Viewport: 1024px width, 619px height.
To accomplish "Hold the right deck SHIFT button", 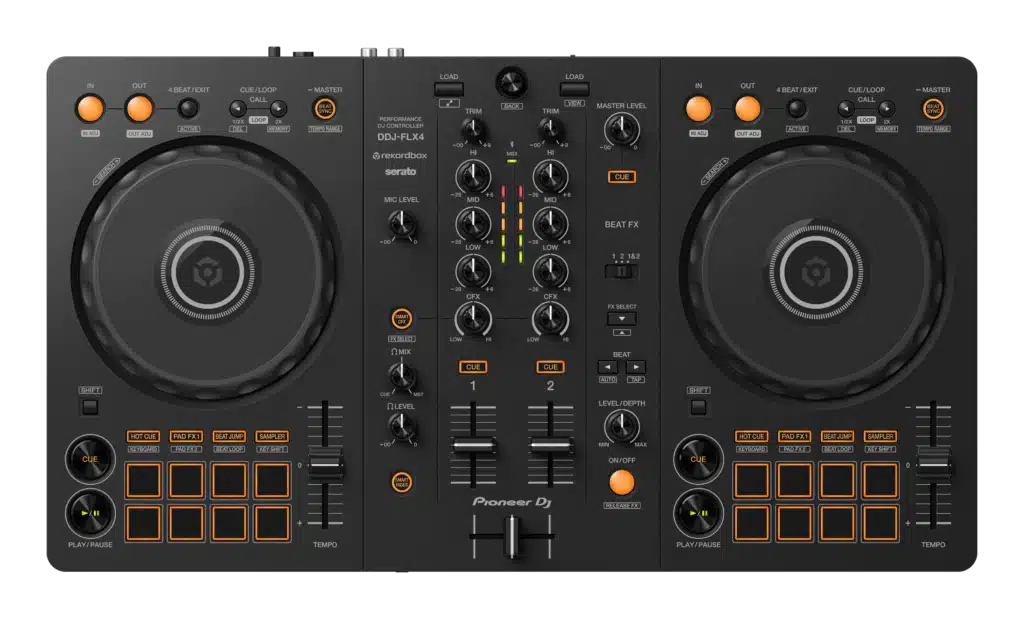I will pos(698,407).
